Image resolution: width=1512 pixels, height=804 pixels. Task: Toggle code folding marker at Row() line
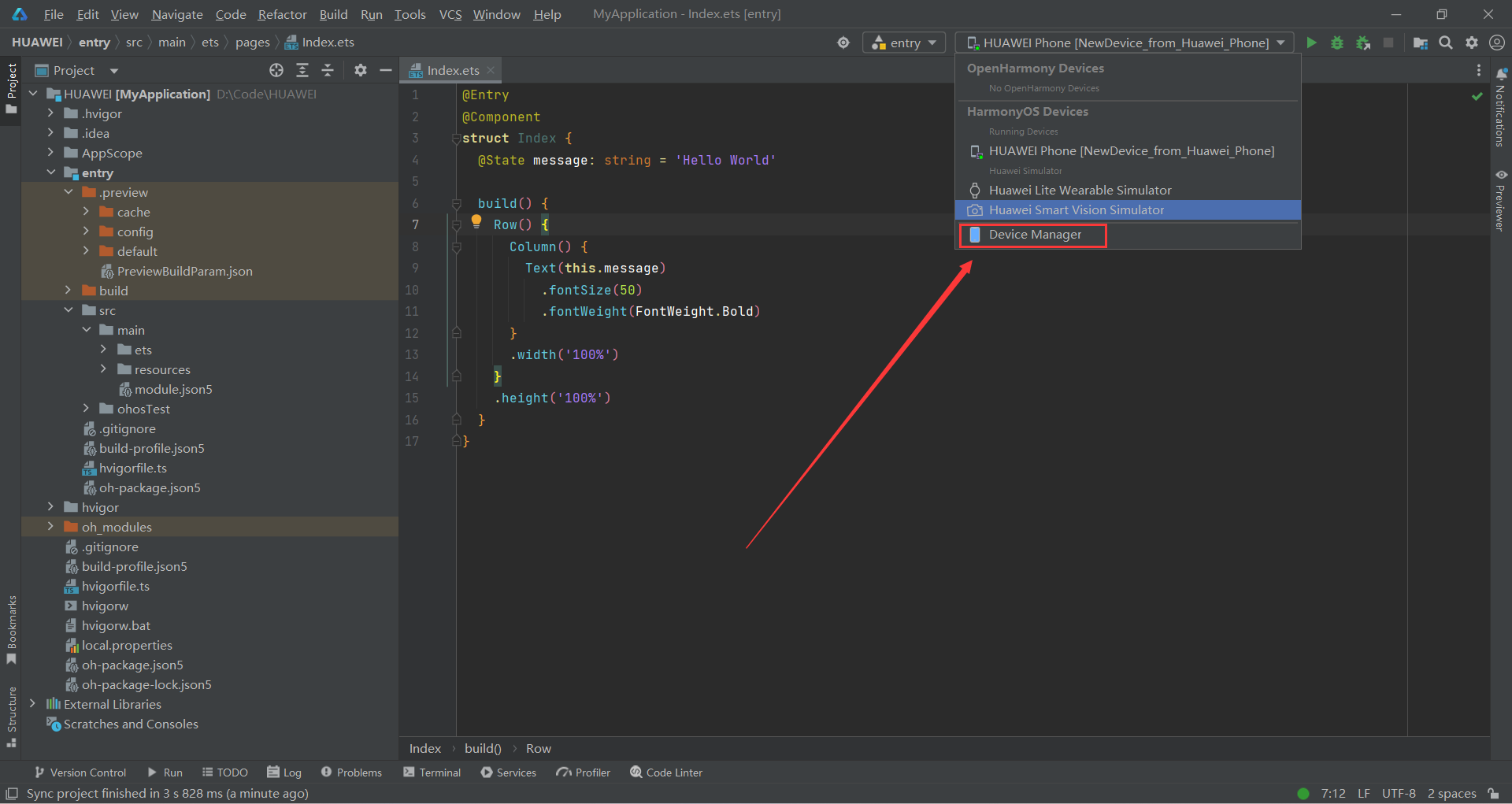[x=456, y=225]
